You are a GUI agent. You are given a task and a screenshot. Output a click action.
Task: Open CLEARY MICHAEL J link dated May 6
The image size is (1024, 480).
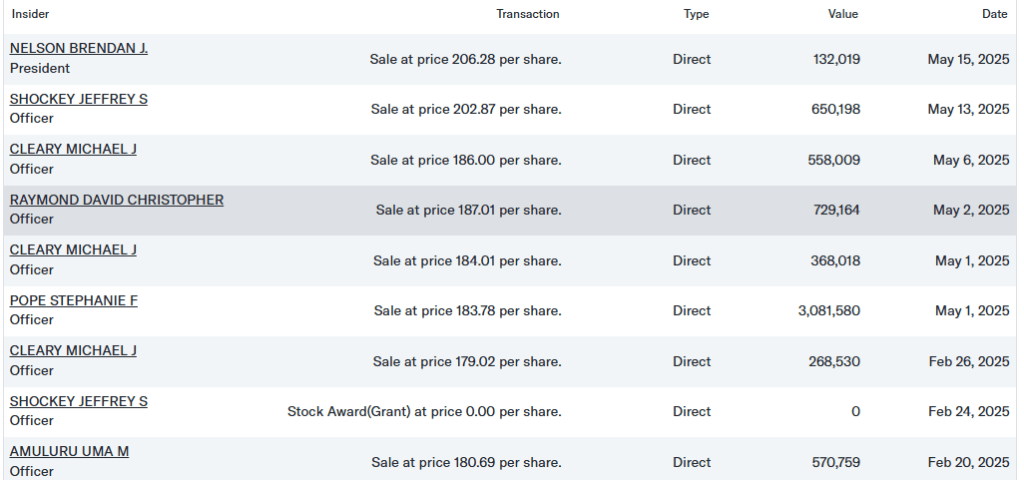click(x=73, y=149)
